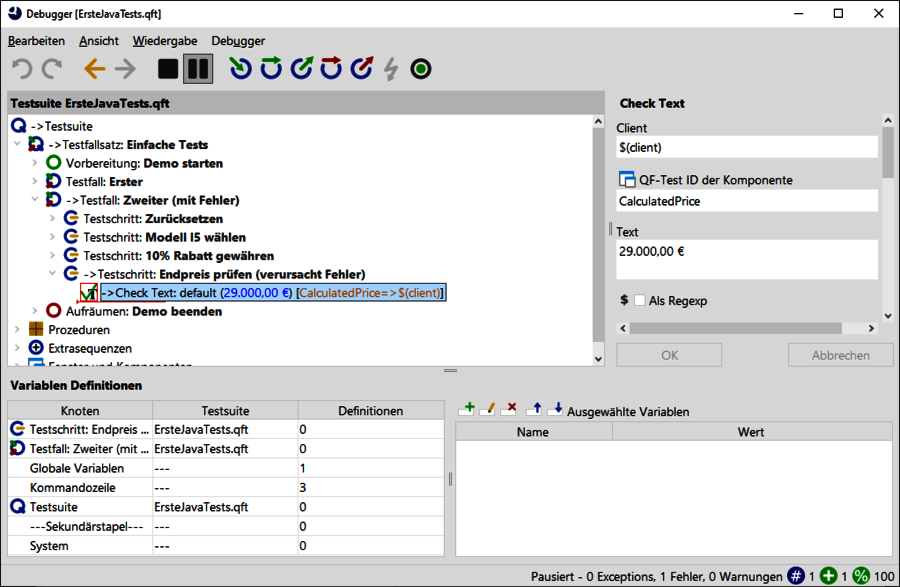Collapse Testfall: Zweiter (mit Fehler)
The image size is (900, 587).
coord(35,200)
